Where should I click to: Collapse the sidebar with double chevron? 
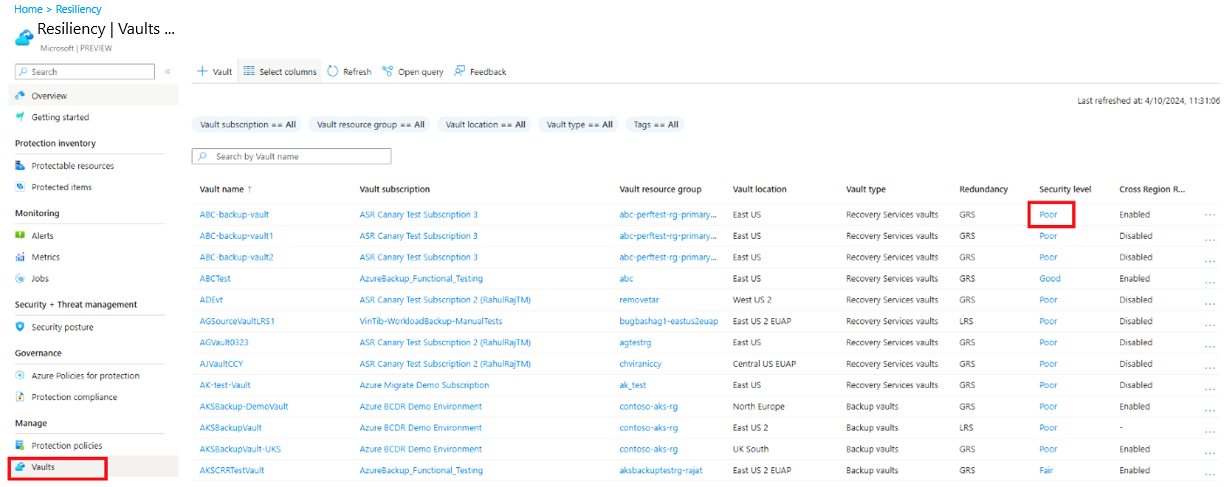[167, 72]
